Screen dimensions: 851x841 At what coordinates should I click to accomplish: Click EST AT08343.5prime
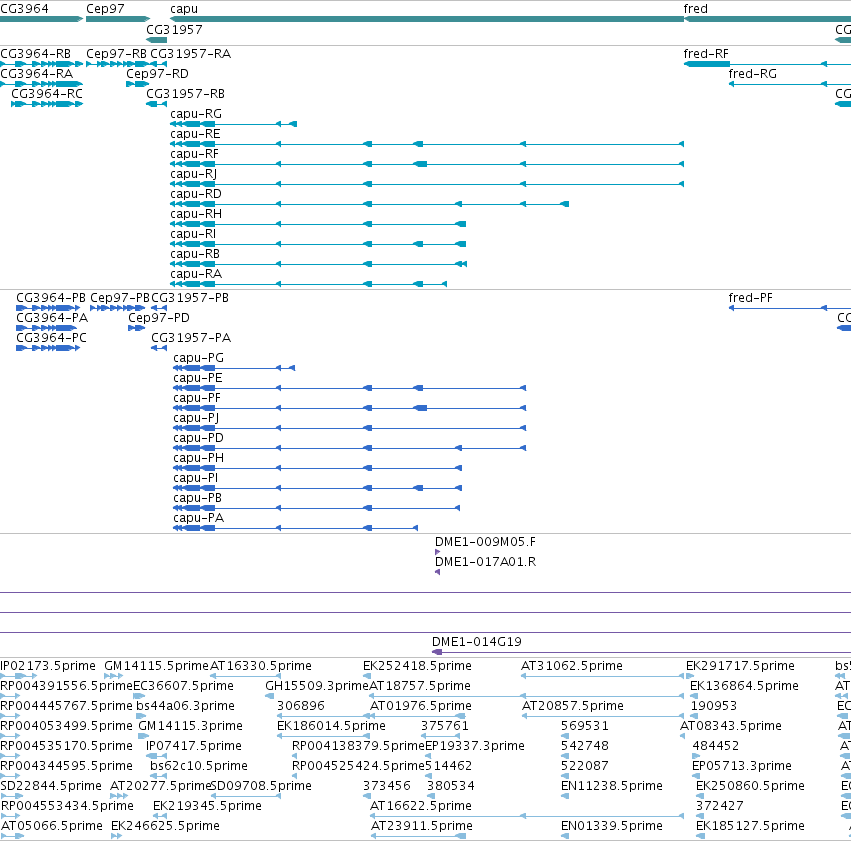731,726
